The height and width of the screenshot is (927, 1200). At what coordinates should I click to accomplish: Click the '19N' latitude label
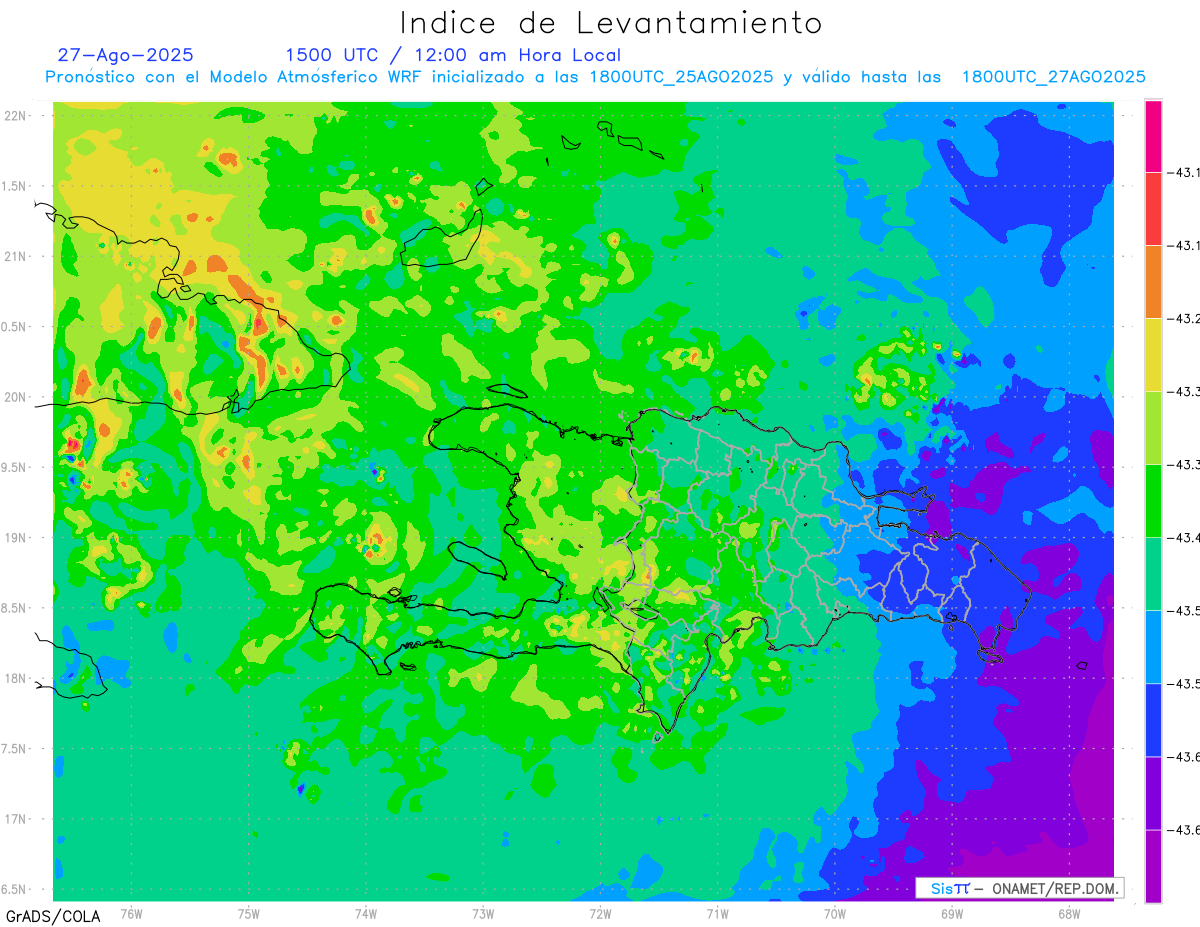point(16,537)
